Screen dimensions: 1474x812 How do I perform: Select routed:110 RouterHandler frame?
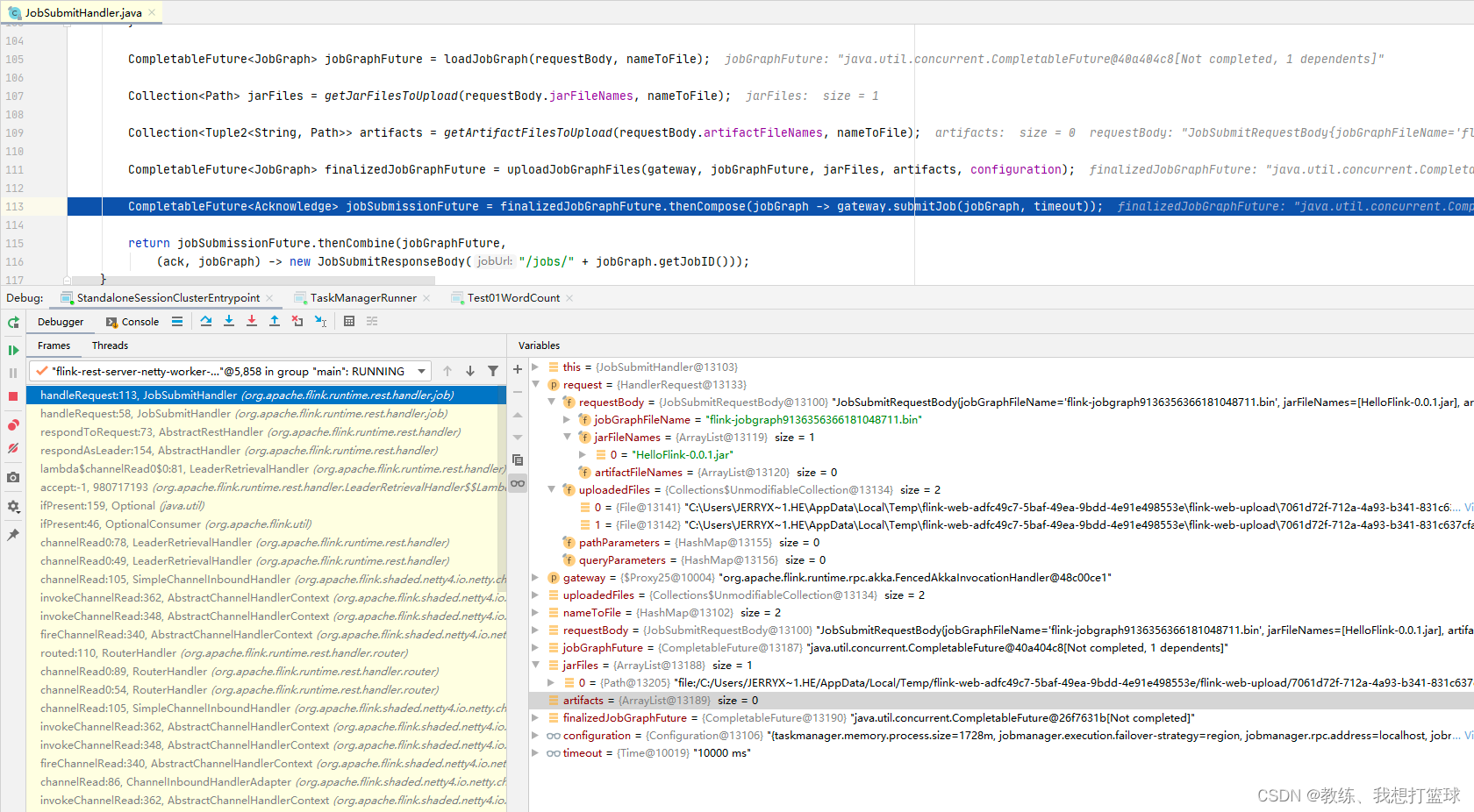[266, 653]
